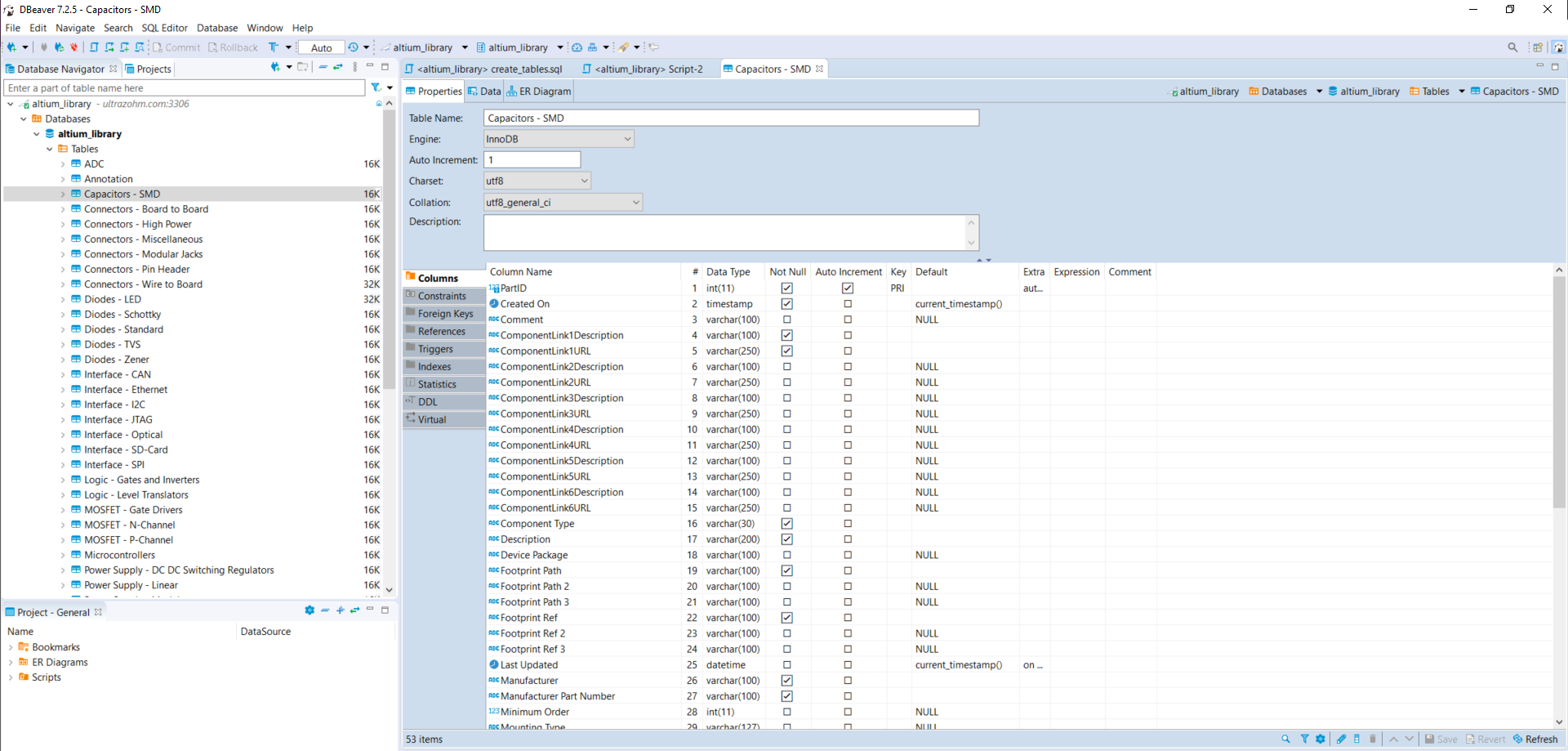The height and width of the screenshot is (751, 1568).
Task: Switch to the ER Diagram tab
Action: point(539,92)
